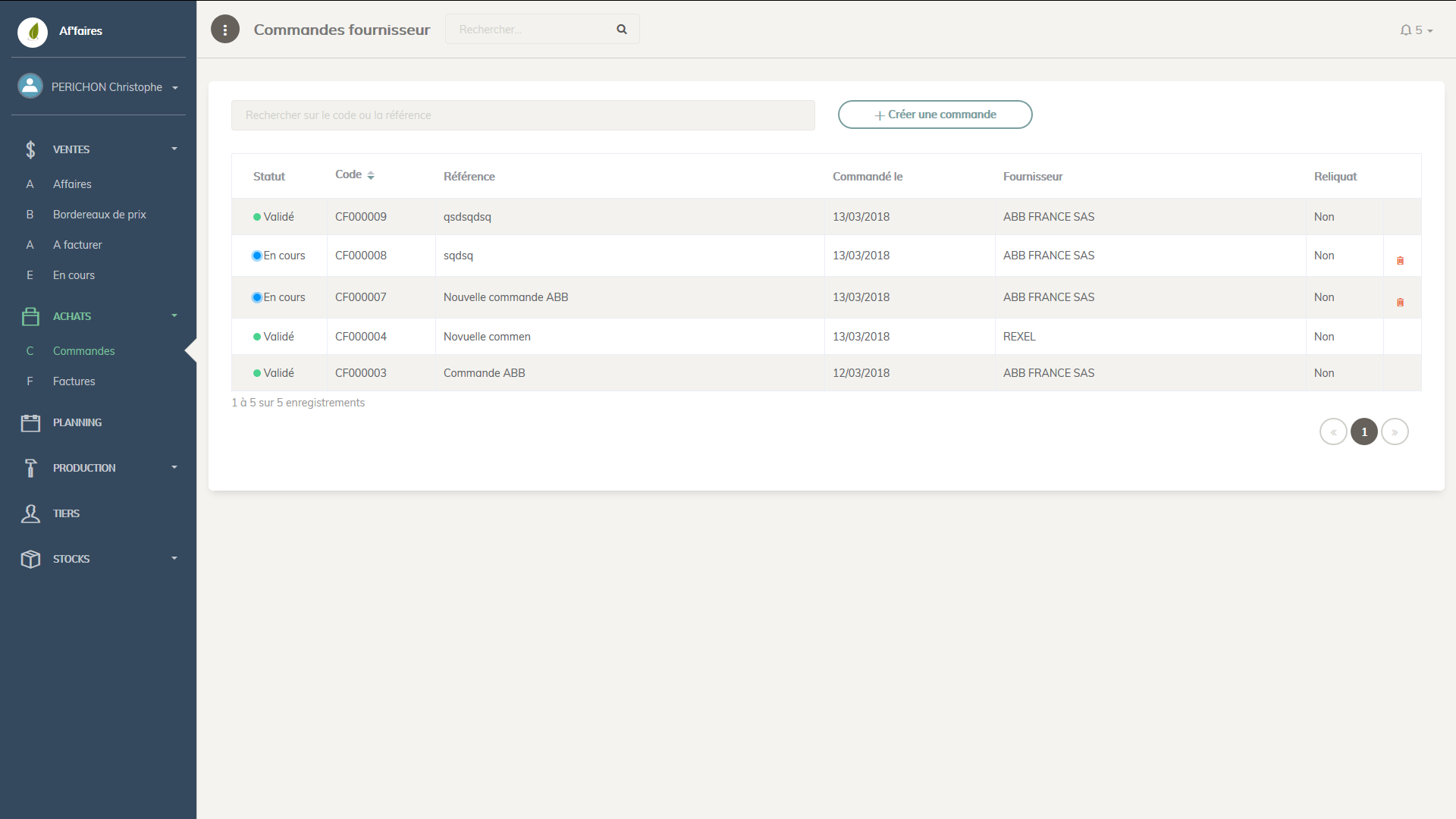Click supplier REXEL cell
Image resolution: width=1456 pixels, height=819 pixels.
(1019, 337)
